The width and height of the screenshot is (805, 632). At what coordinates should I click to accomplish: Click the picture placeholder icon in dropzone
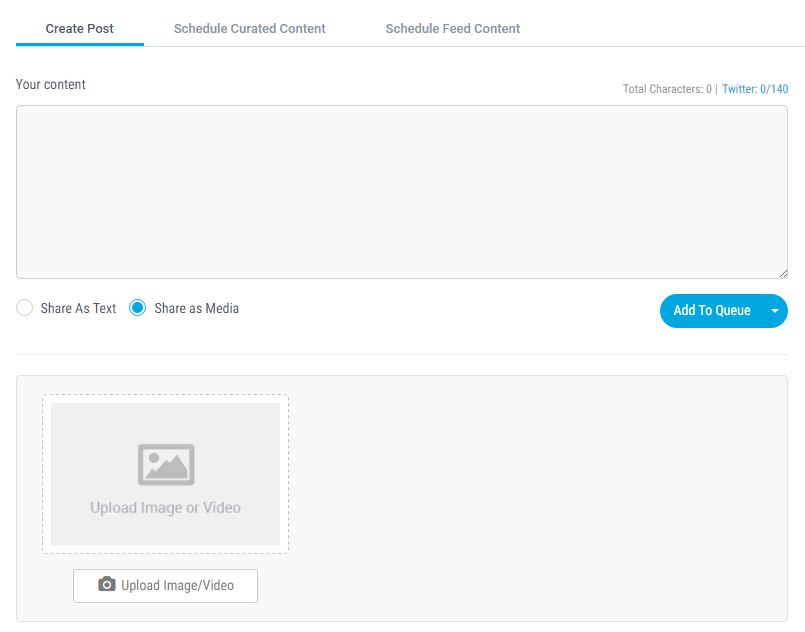tap(166, 465)
